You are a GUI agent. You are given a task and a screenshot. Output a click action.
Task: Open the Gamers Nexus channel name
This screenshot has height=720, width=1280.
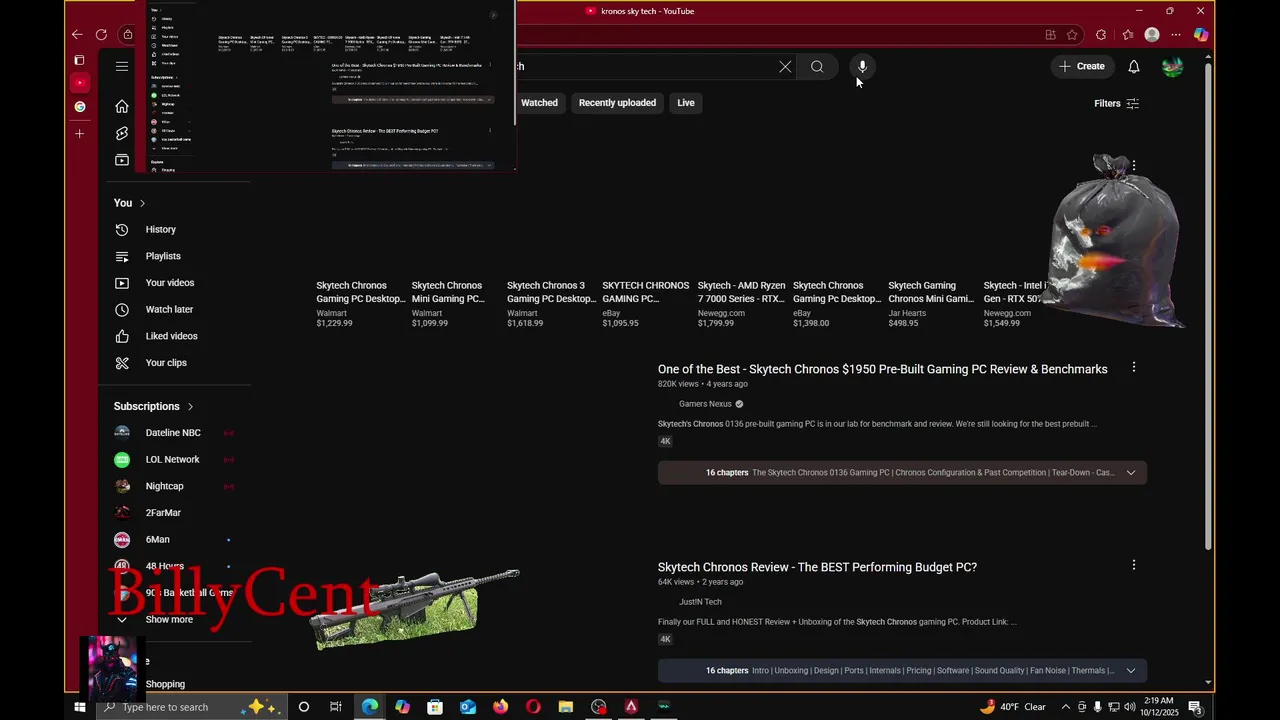click(x=705, y=404)
